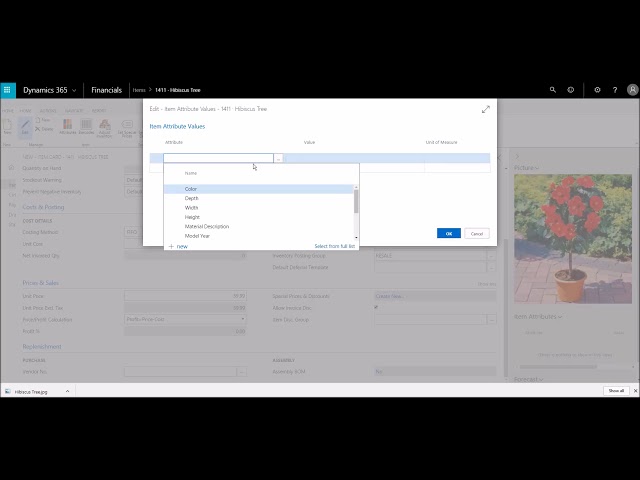
Task: Expand the Dynamics 365 chevron menu
Action: [74, 90]
